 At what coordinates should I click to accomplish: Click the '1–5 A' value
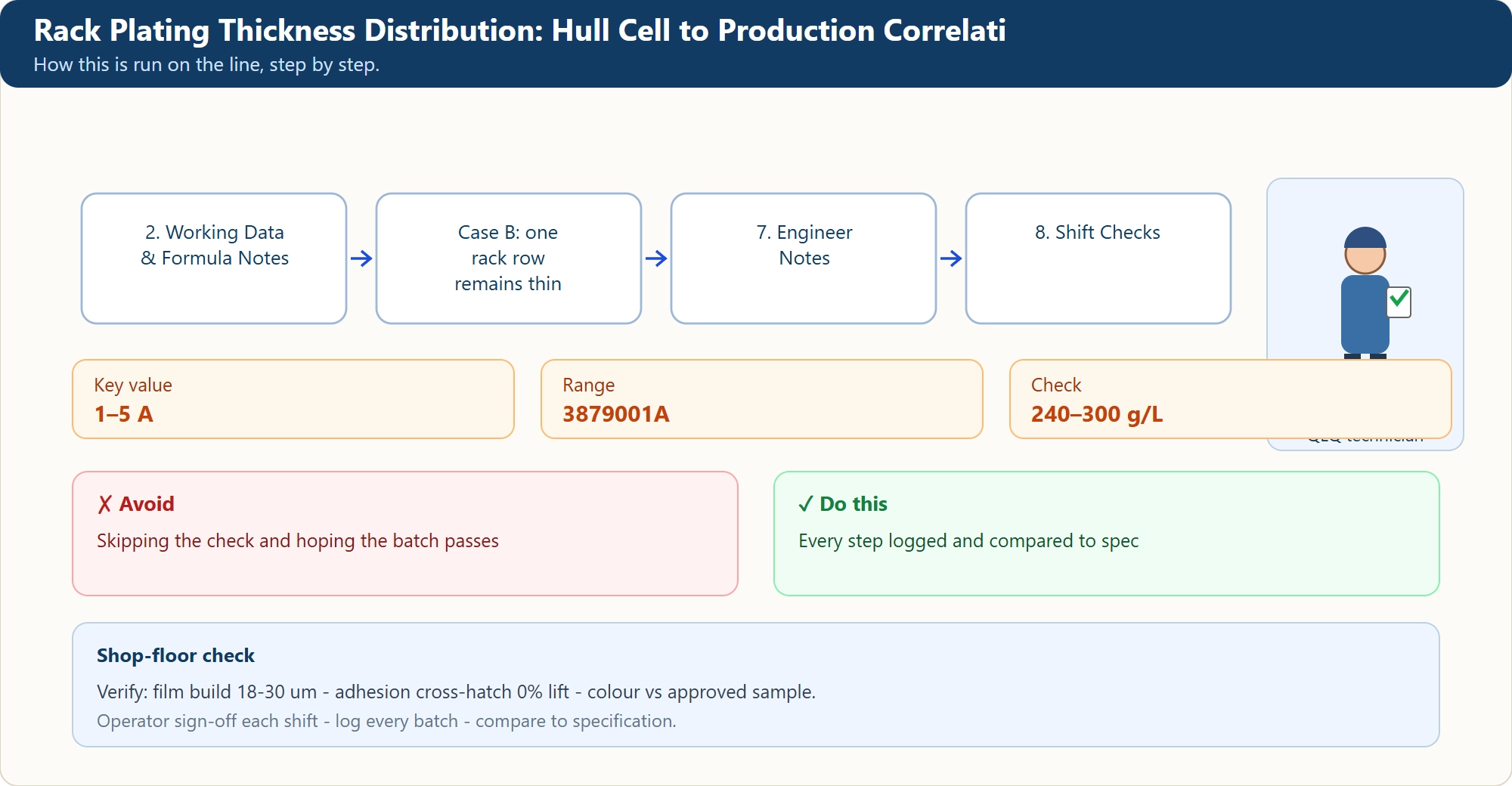point(124,414)
